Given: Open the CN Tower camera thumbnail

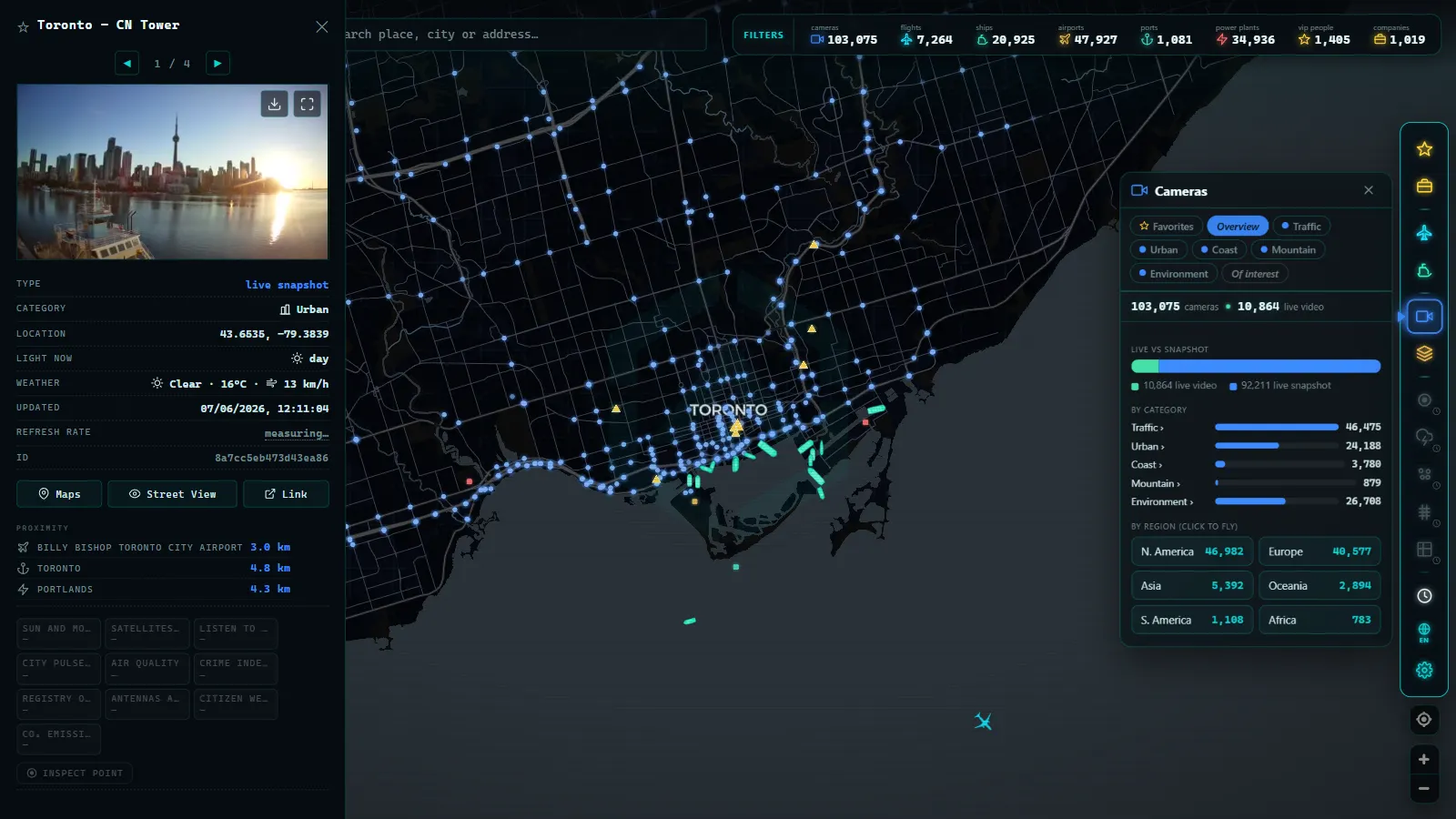Looking at the screenshot, I should tap(172, 172).
